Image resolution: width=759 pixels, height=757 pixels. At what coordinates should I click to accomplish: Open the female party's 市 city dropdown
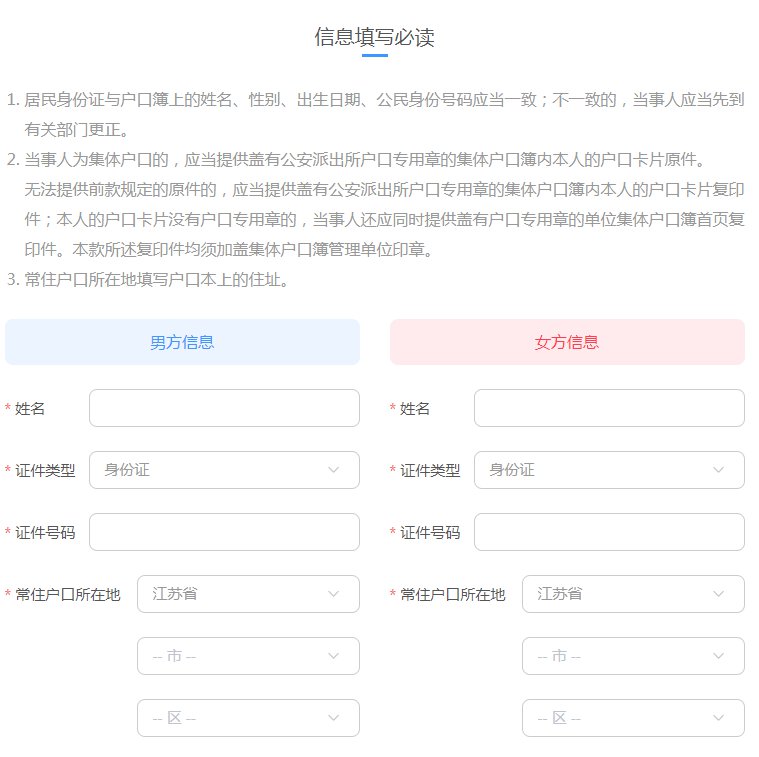[633, 656]
